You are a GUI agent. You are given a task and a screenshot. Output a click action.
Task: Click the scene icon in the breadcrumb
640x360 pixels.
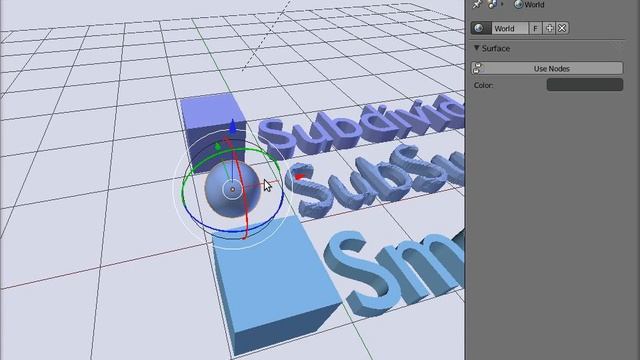point(492,4)
